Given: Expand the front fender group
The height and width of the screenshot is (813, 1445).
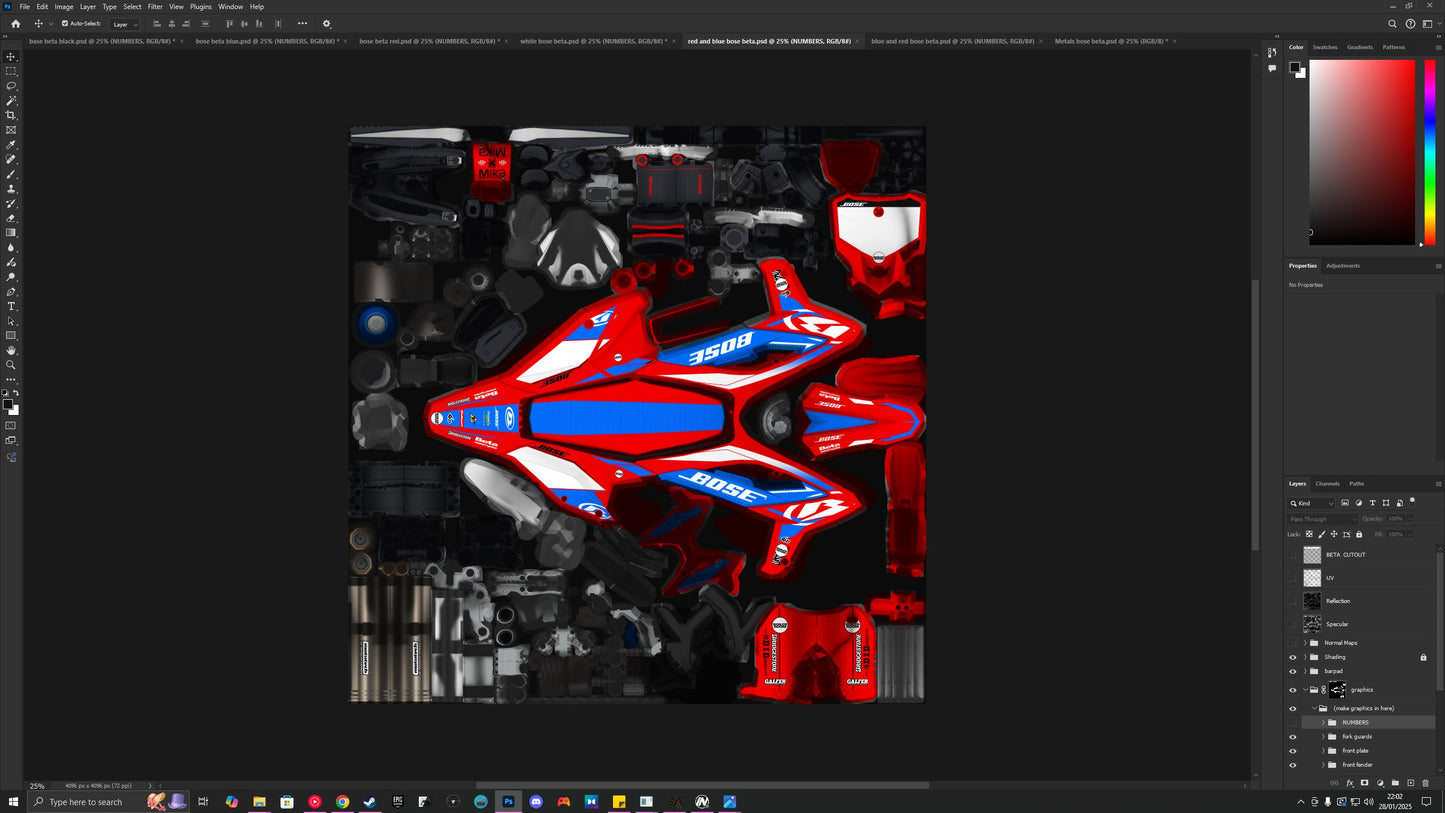Looking at the screenshot, I should tap(1323, 765).
